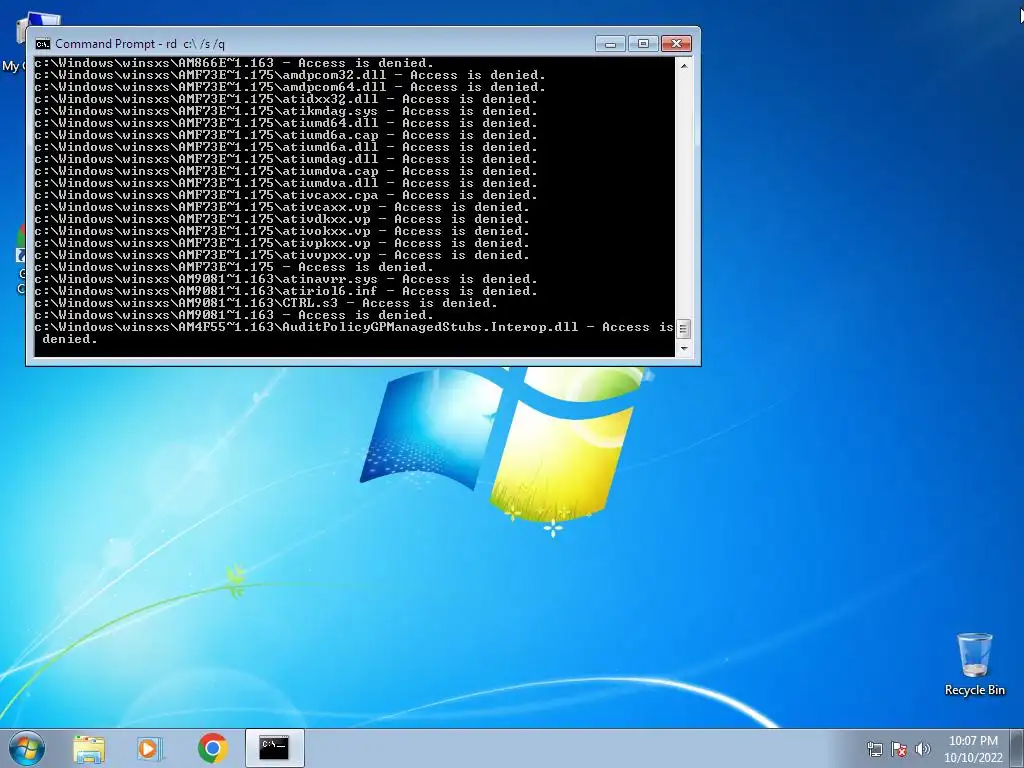
Task: Minimize the Command Prompt window
Action: [610, 44]
